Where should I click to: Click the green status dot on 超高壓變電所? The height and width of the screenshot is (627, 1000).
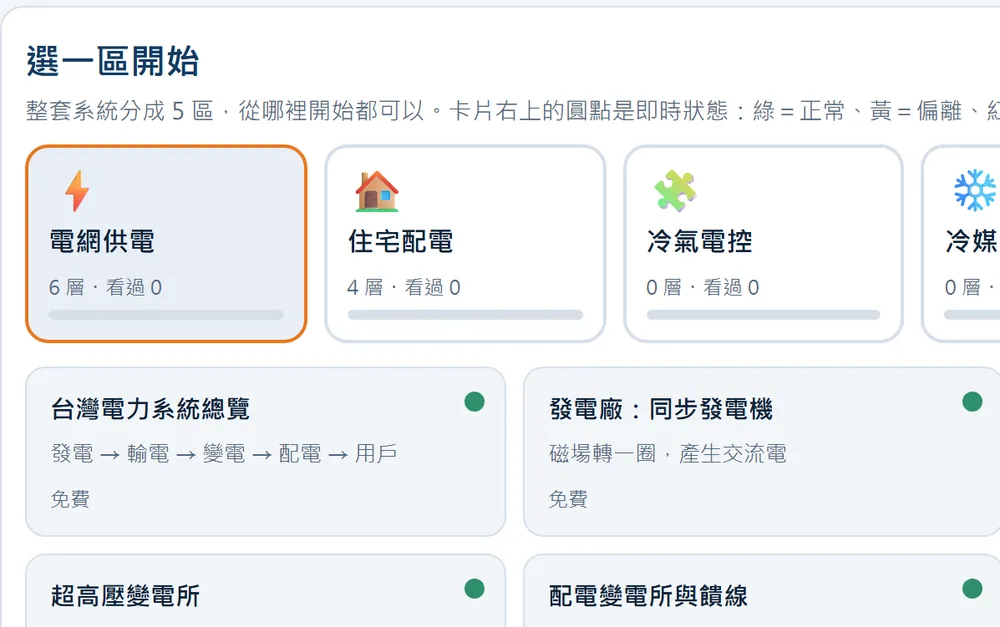coord(474,589)
